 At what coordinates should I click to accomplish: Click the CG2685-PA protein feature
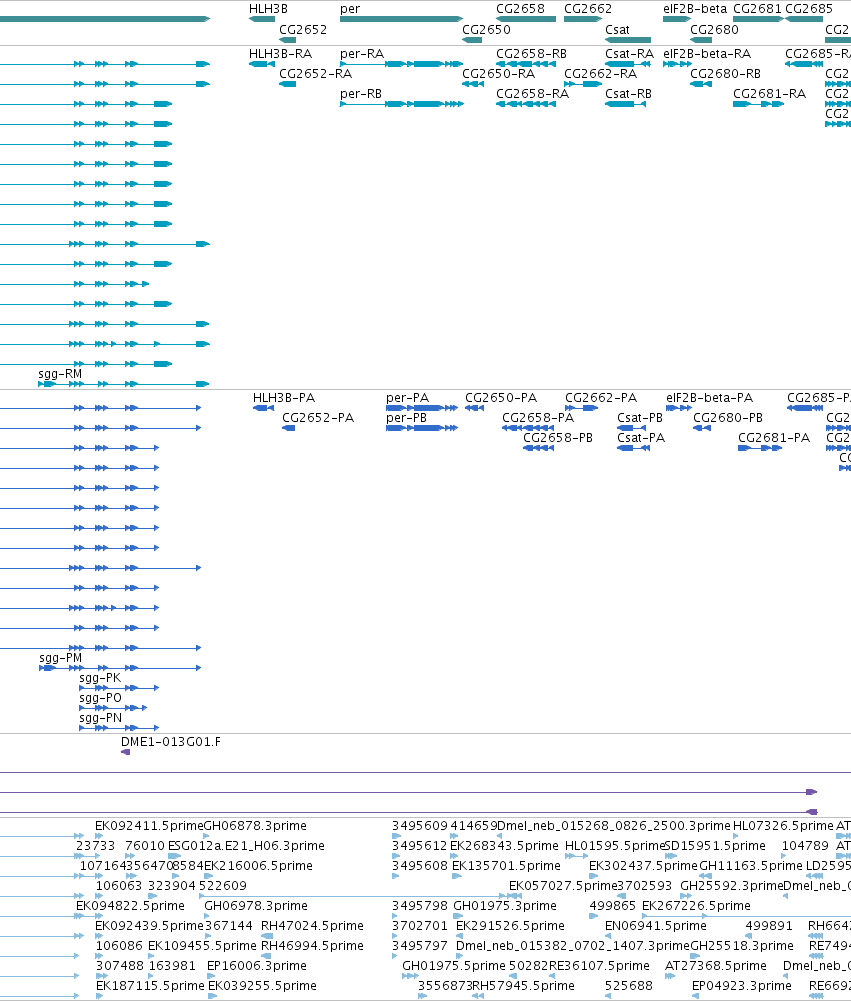804,408
